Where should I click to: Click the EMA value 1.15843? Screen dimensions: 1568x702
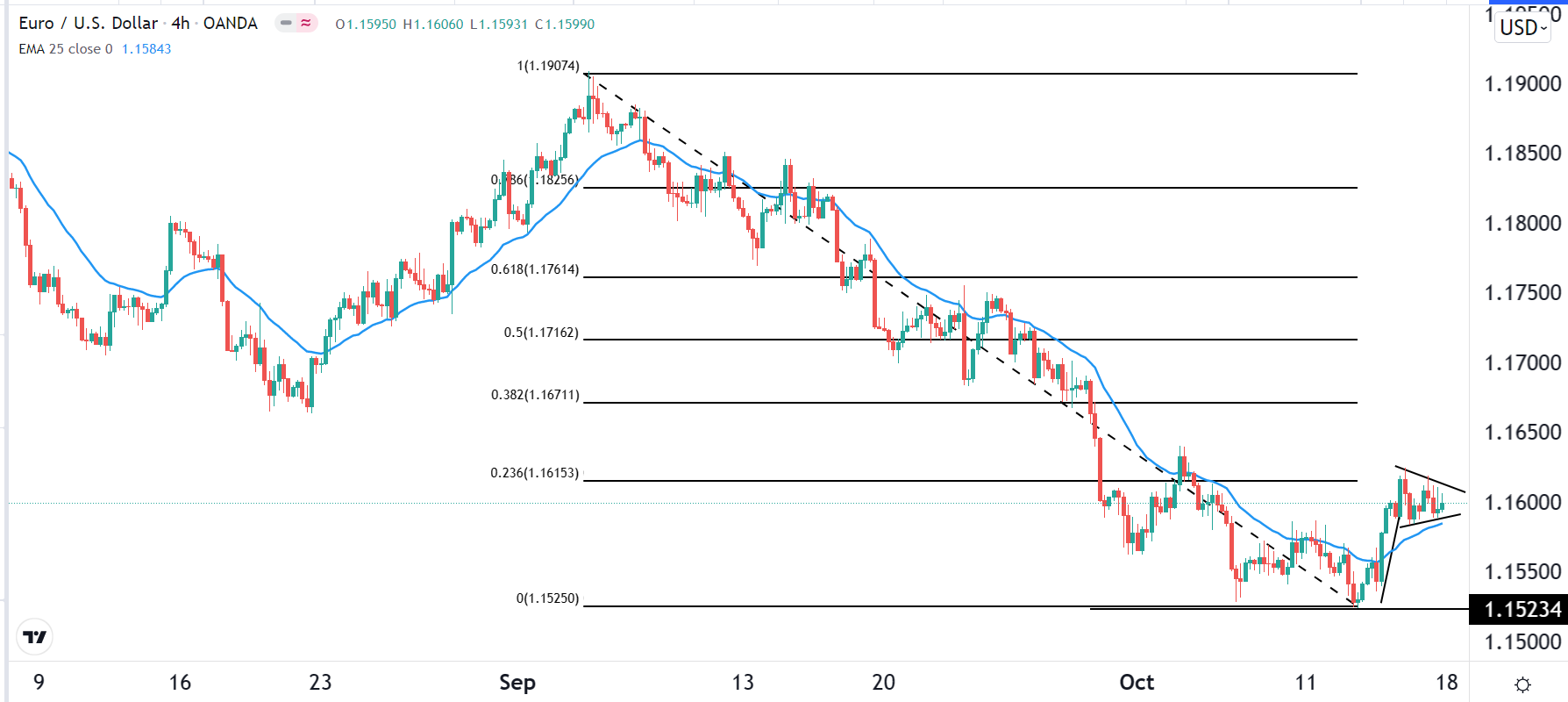[x=146, y=49]
